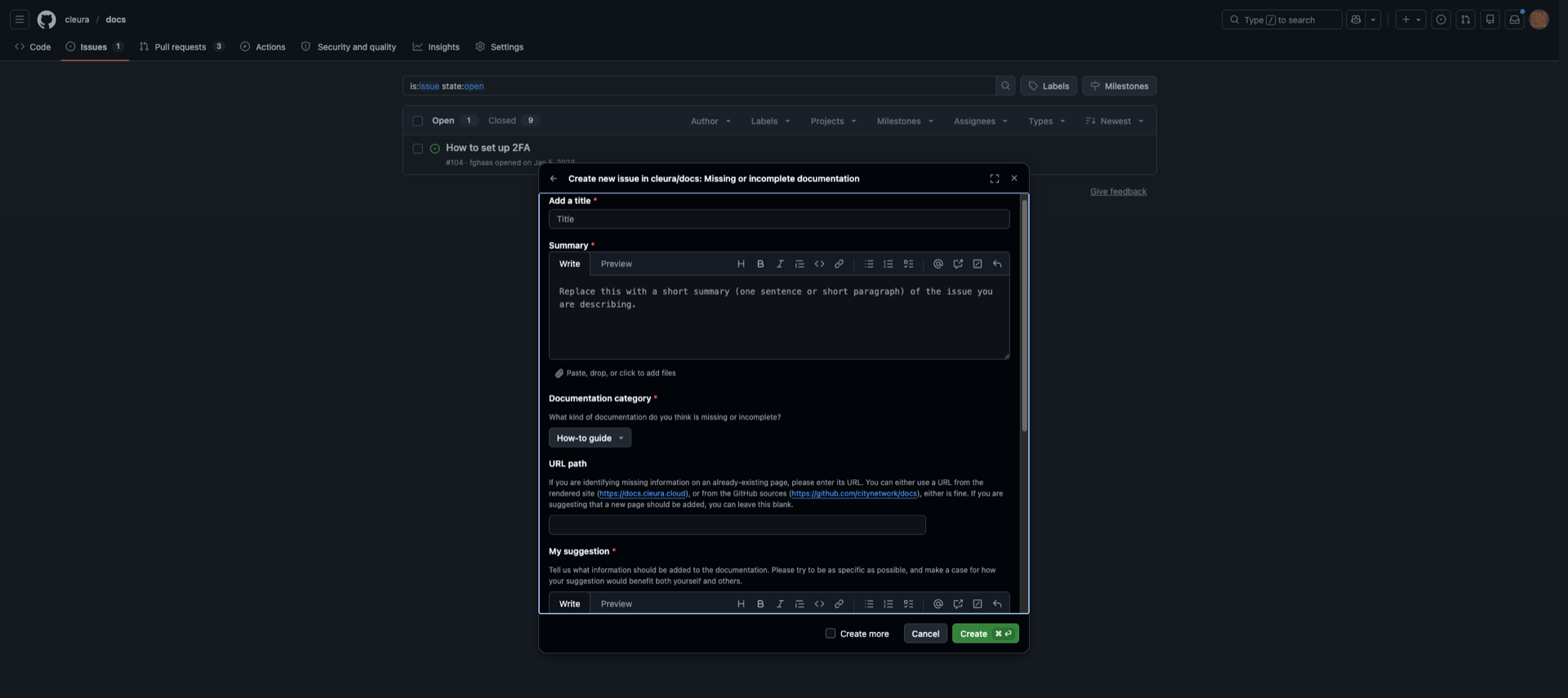Open the docs.cleura.cloud link
Viewport: 1568px width, 698px height.
point(643,494)
